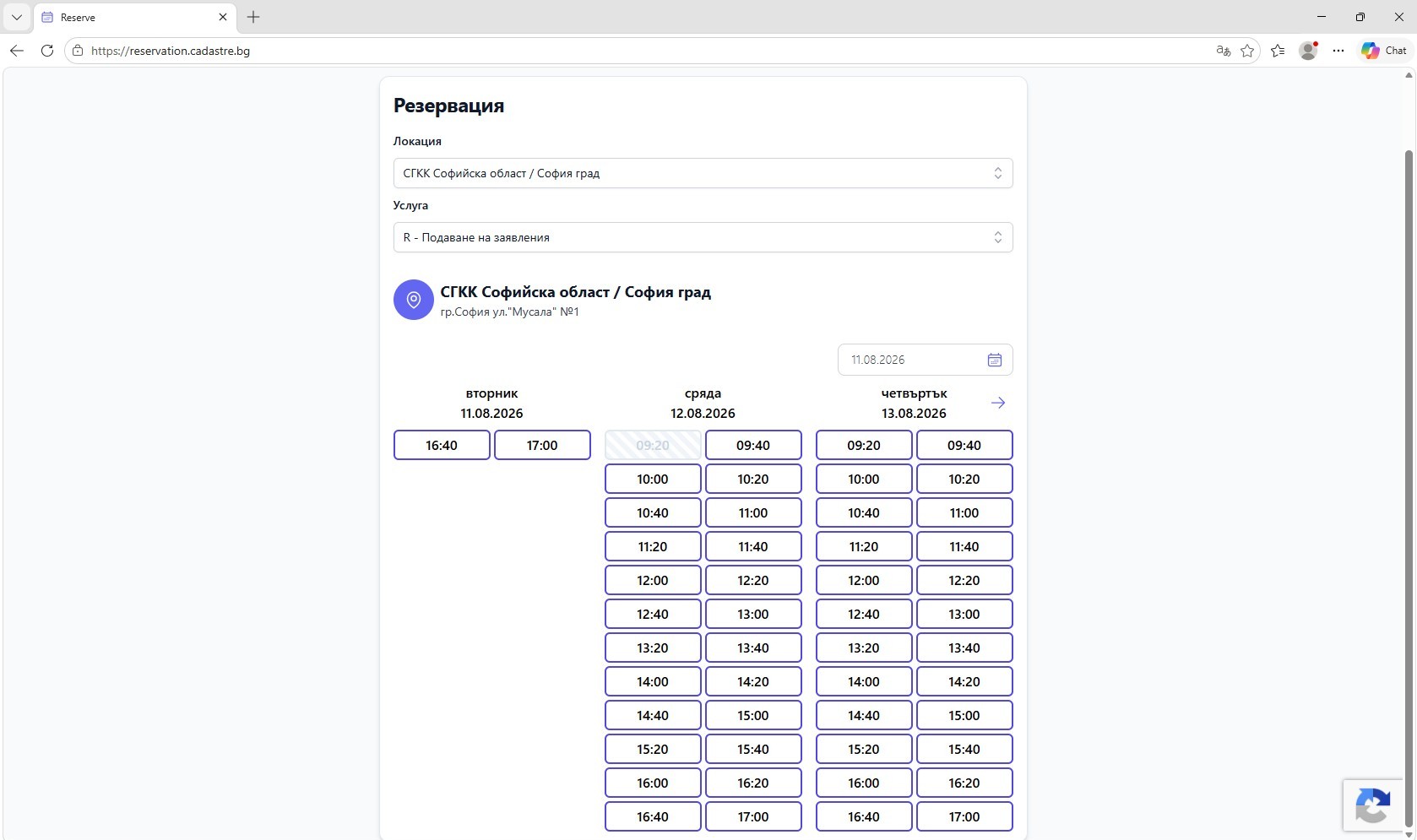Image resolution: width=1417 pixels, height=840 pixels.
Task: Open the favorites list icon
Action: 1278,51
